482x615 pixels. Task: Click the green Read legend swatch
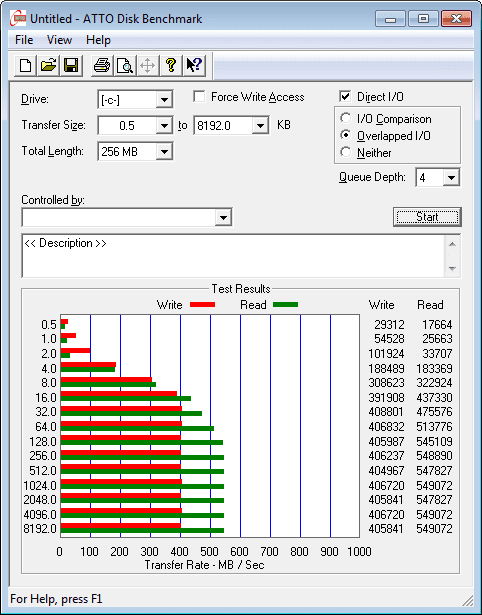[286, 304]
